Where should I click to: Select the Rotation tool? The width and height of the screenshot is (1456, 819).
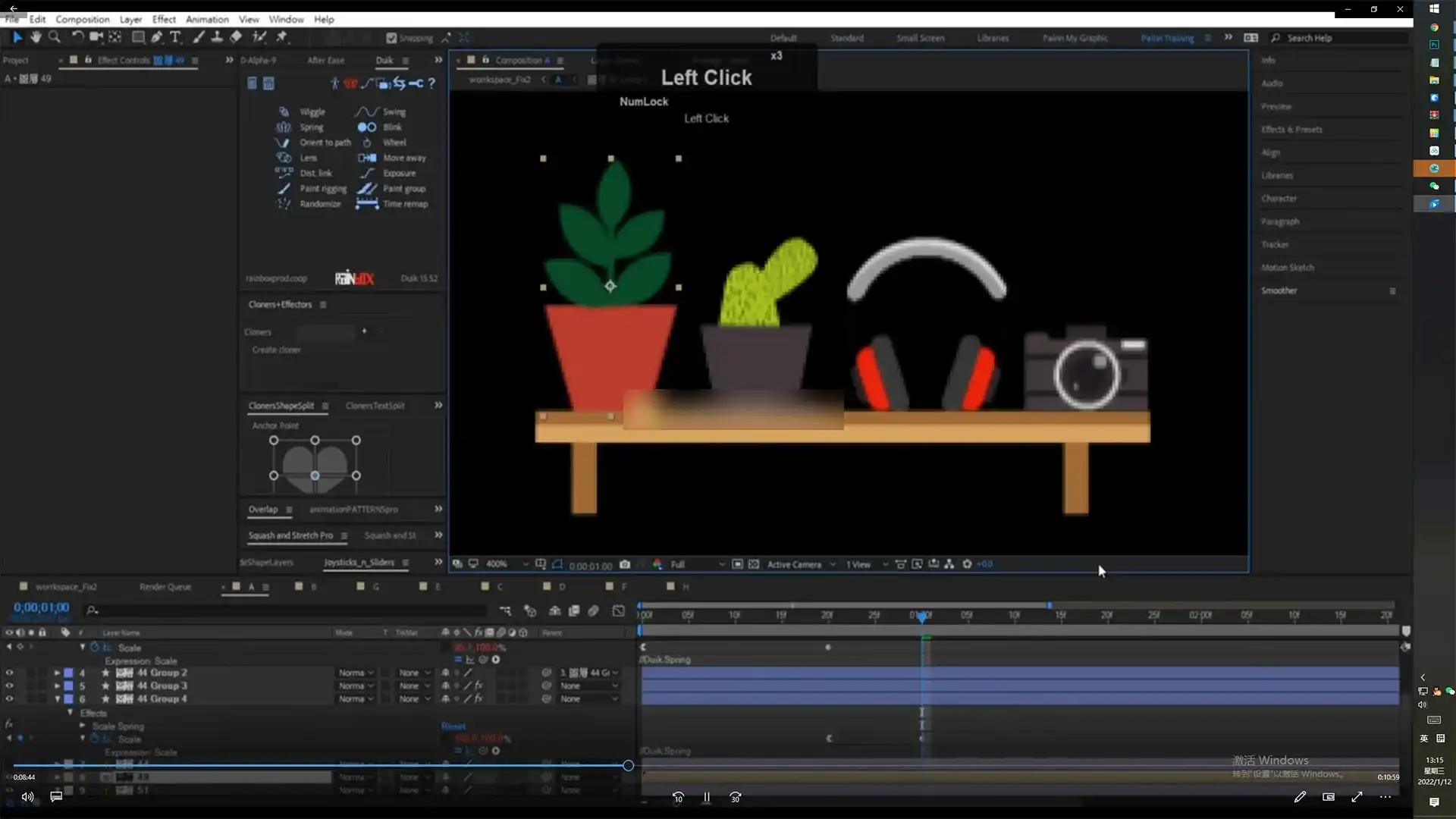click(77, 36)
